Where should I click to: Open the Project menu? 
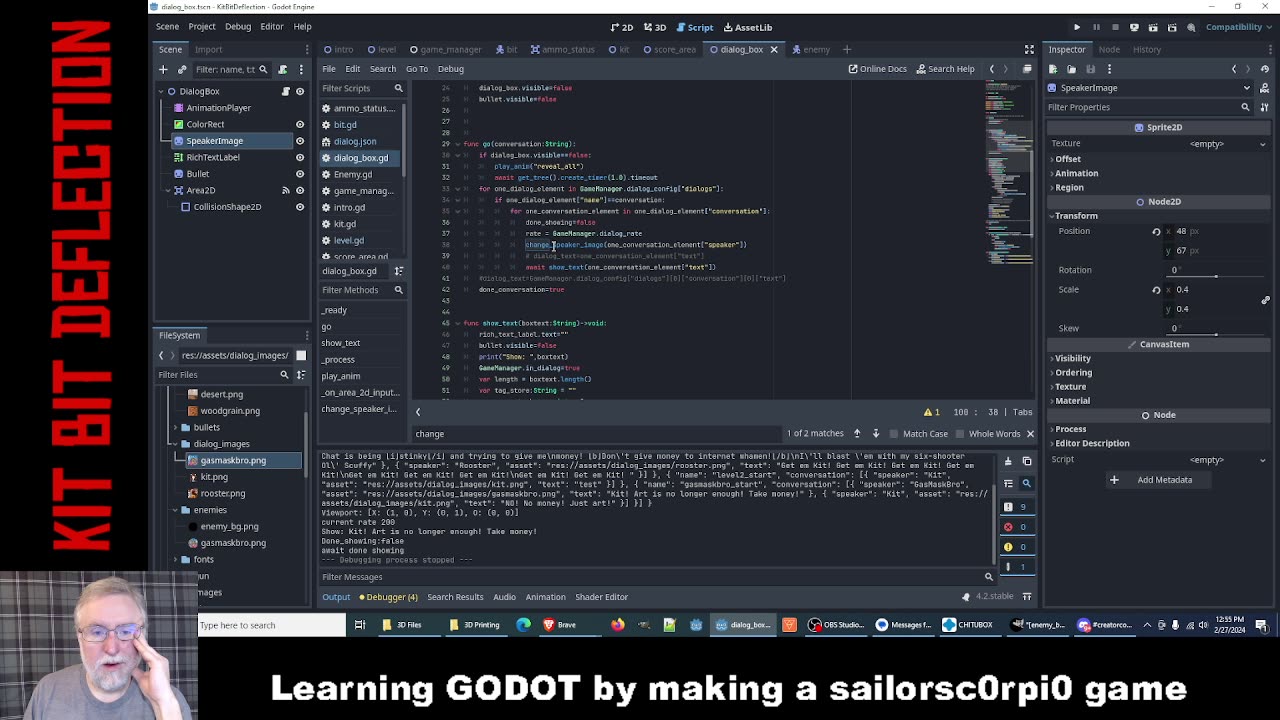[x=202, y=27]
